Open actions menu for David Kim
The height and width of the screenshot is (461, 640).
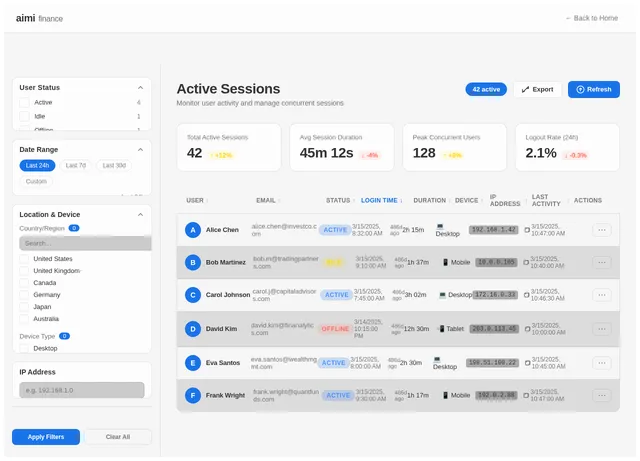tap(602, 329)
